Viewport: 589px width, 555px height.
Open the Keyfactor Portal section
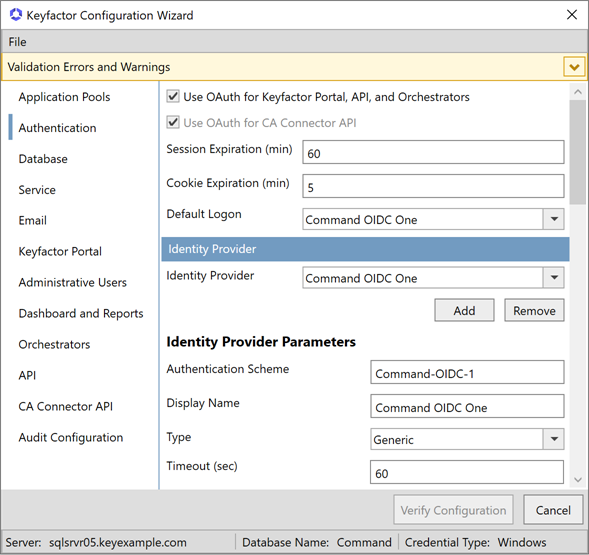[60, 251]
